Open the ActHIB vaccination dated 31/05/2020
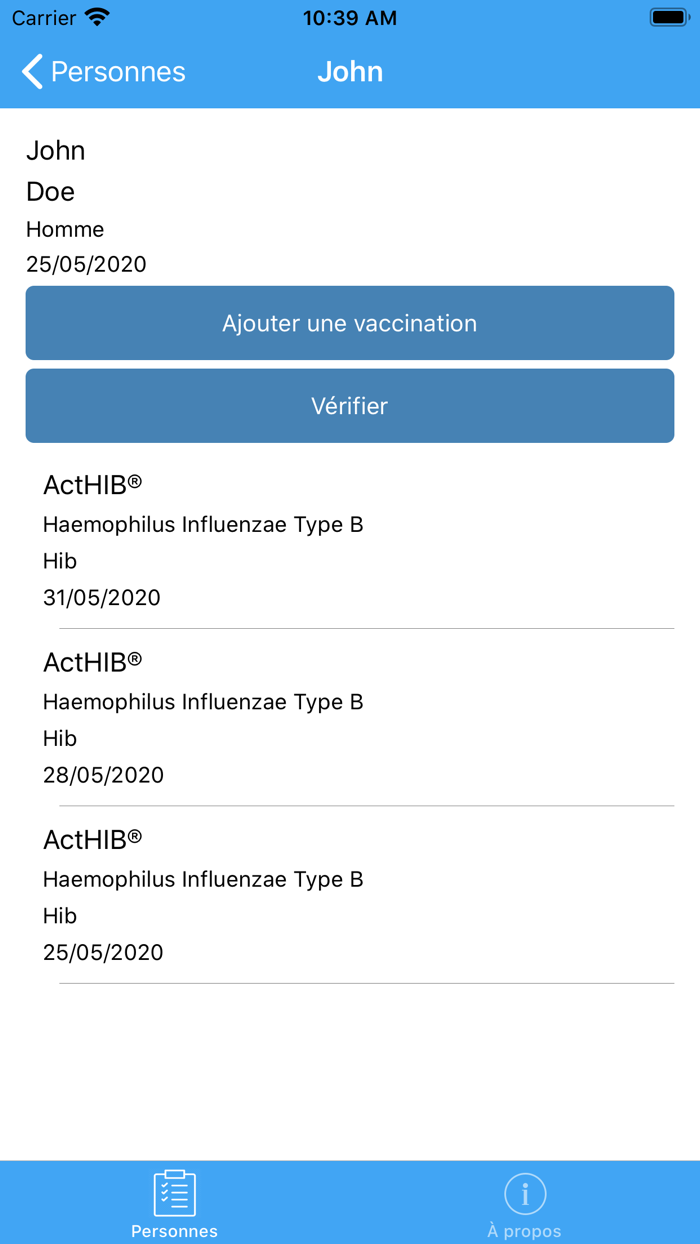The image size is (700, 1244). coord(350,540)
